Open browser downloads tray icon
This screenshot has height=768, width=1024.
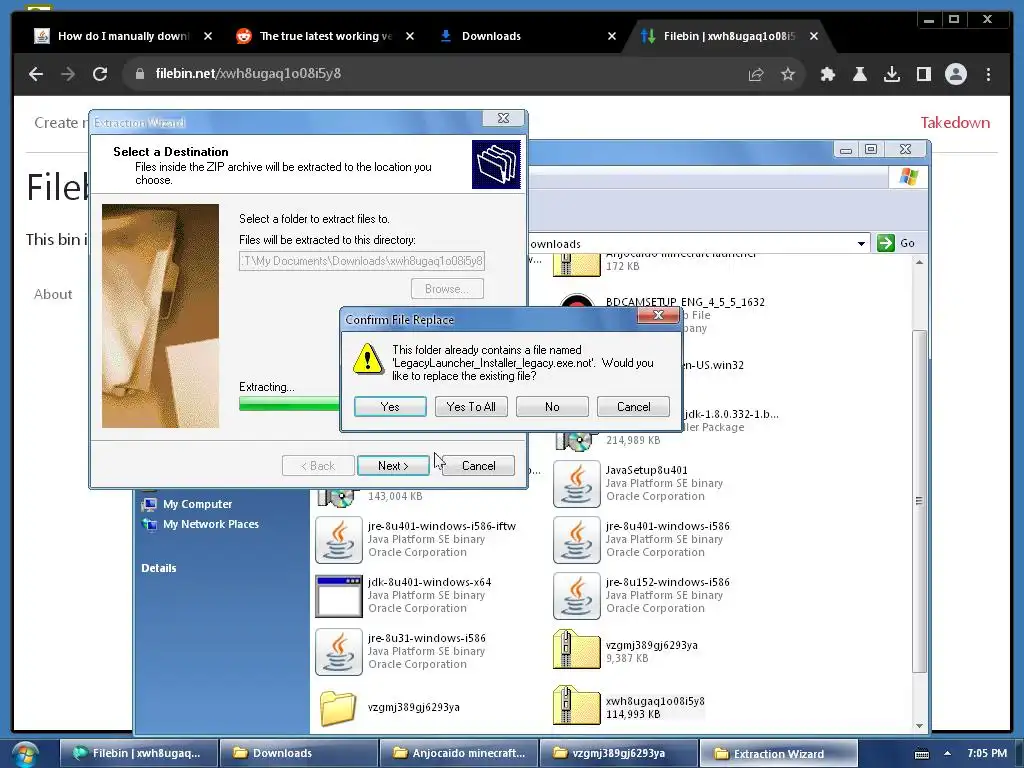point(891,74)
